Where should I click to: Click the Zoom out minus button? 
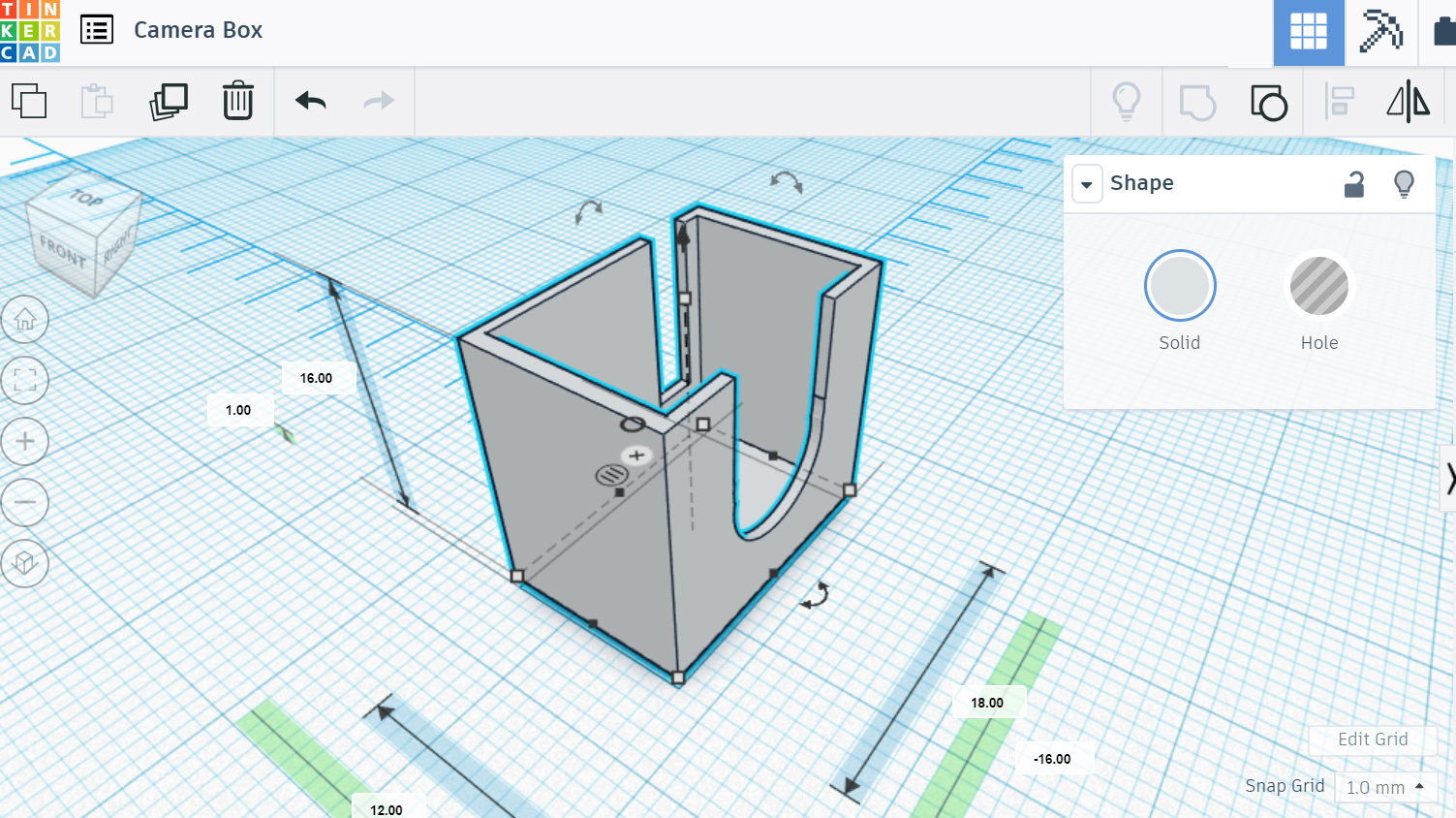click(x=25, y=502)
